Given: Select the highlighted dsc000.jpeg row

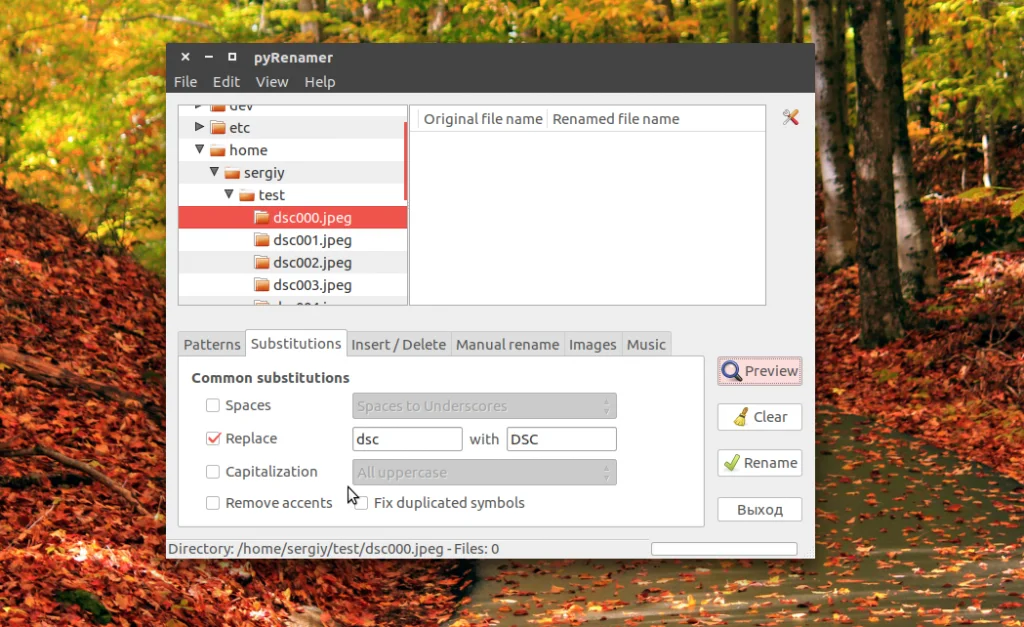Looking at the screenshot, I should (x=293, y=217).
